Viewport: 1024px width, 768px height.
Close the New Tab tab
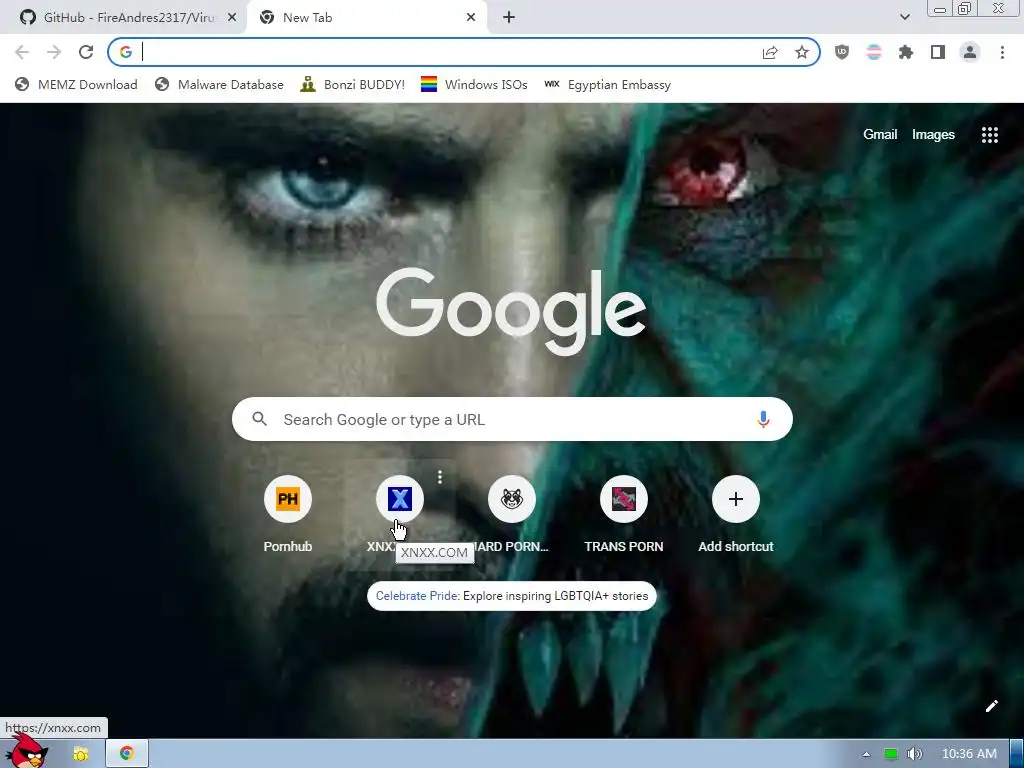471,18
